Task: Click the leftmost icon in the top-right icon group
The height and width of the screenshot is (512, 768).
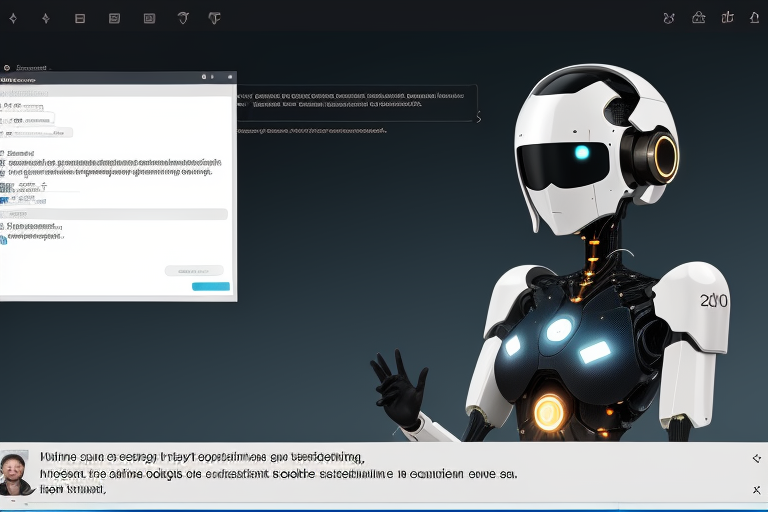Action: coord(670,18)
